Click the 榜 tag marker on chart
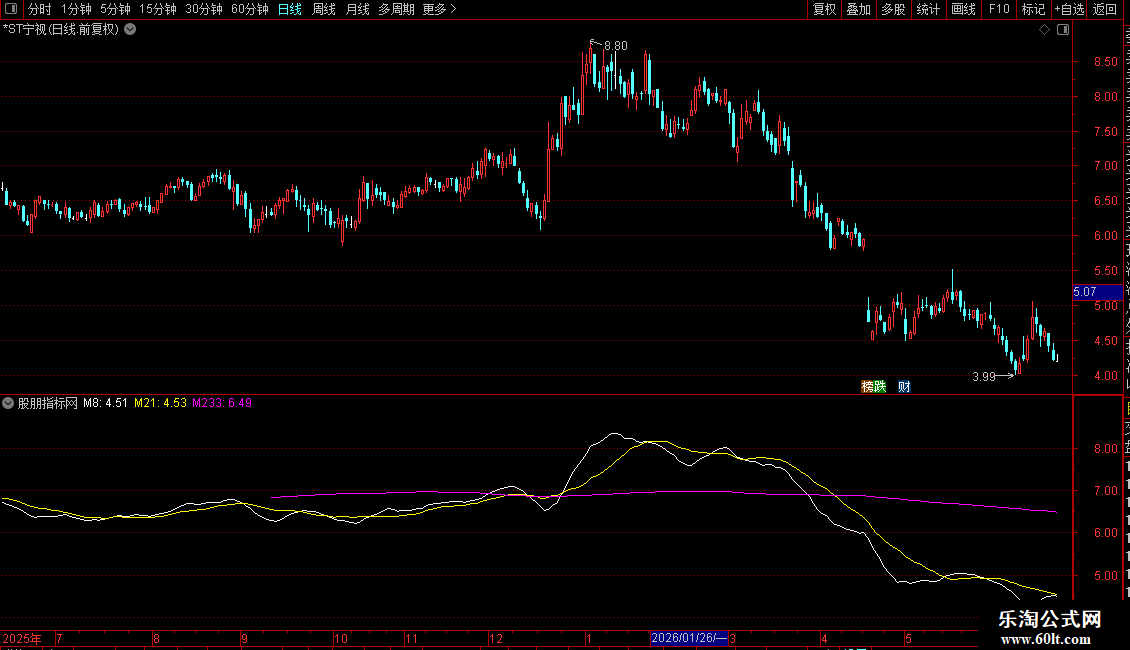The image size is (1130, 650). pos(868,387)
